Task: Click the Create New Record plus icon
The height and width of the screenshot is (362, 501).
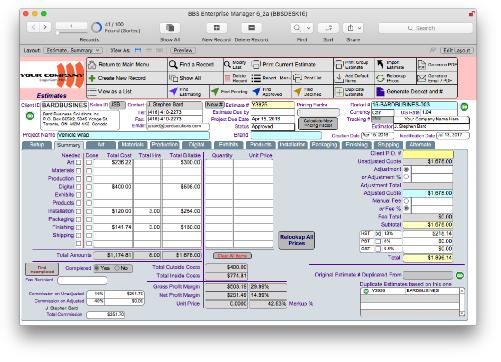Action: pyautogui.click(x=92, y=78)
